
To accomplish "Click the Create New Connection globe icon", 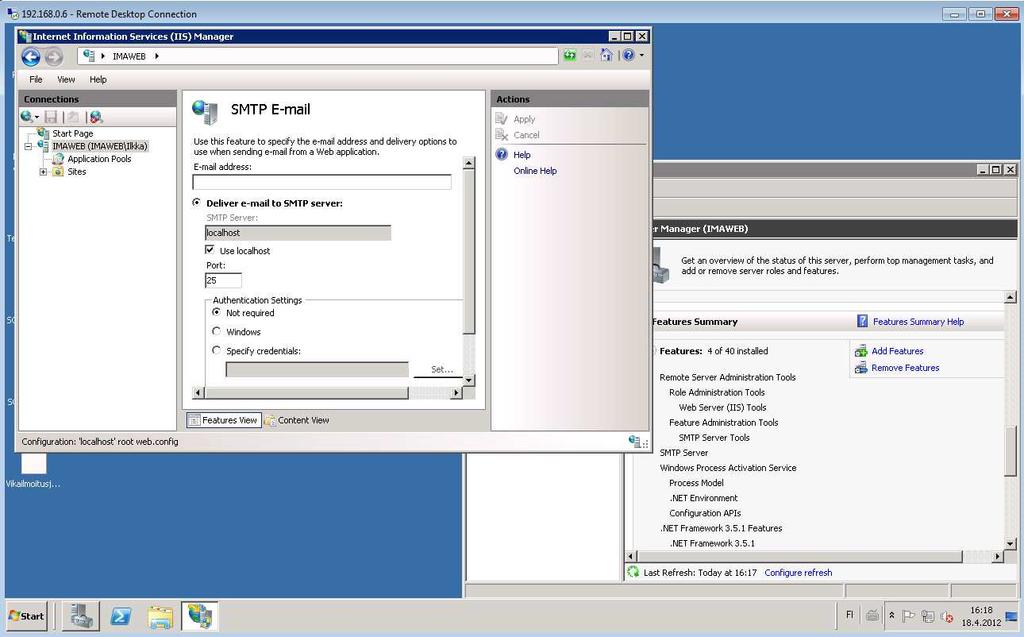I will tap(27, 117).
